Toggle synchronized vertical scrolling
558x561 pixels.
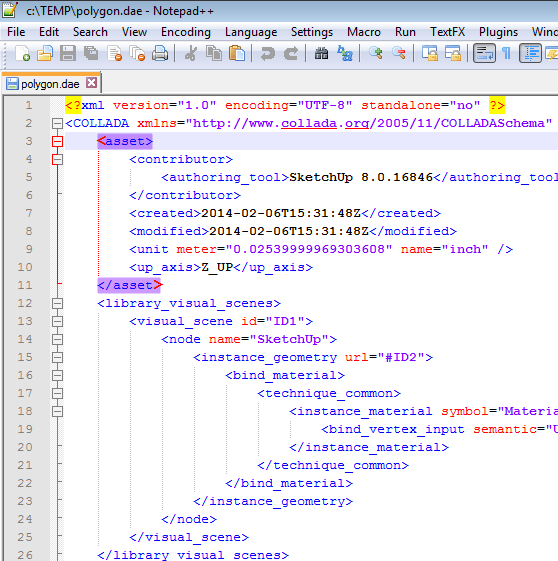point(430,53)
